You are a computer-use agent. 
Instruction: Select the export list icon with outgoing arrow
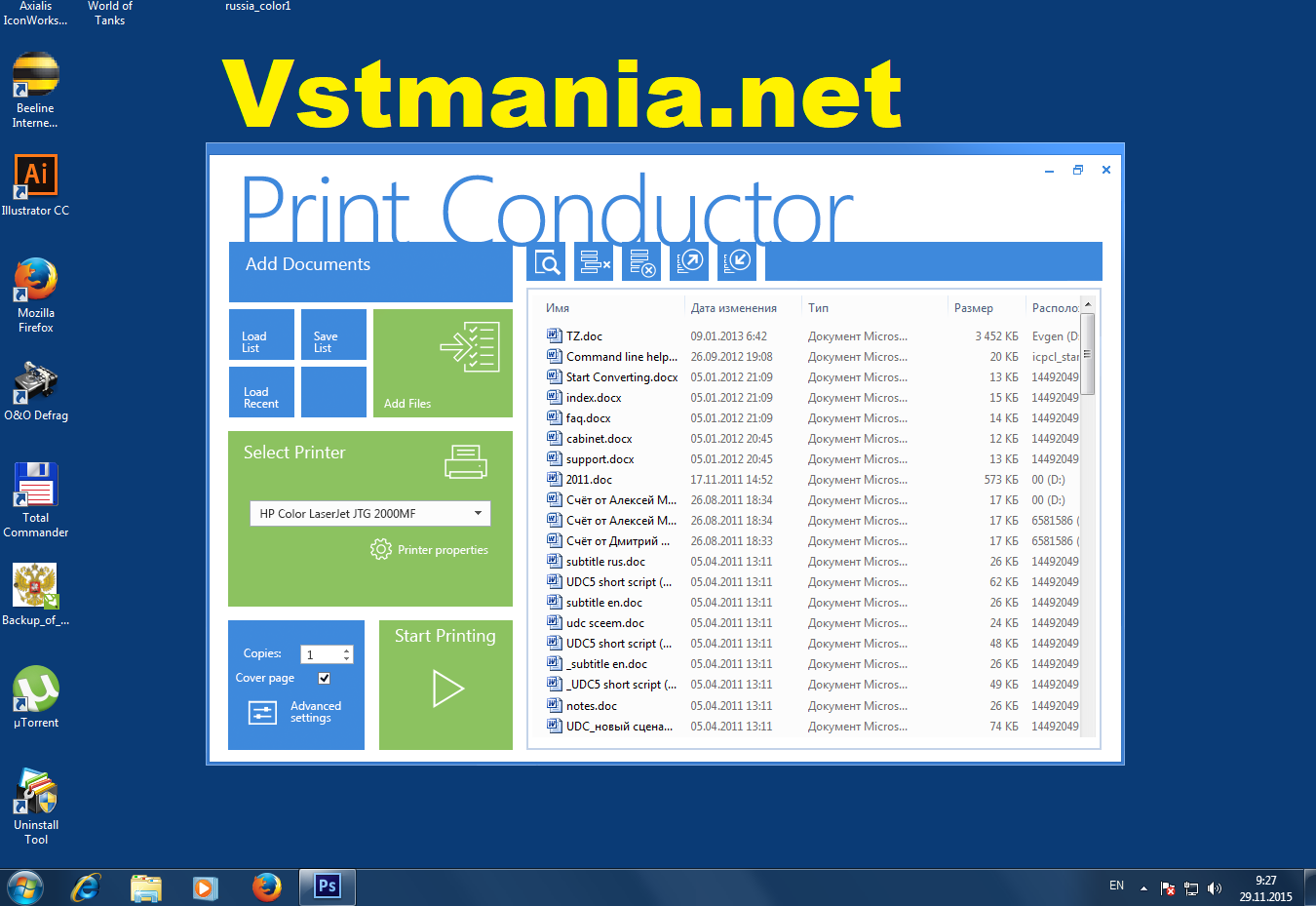689,261
